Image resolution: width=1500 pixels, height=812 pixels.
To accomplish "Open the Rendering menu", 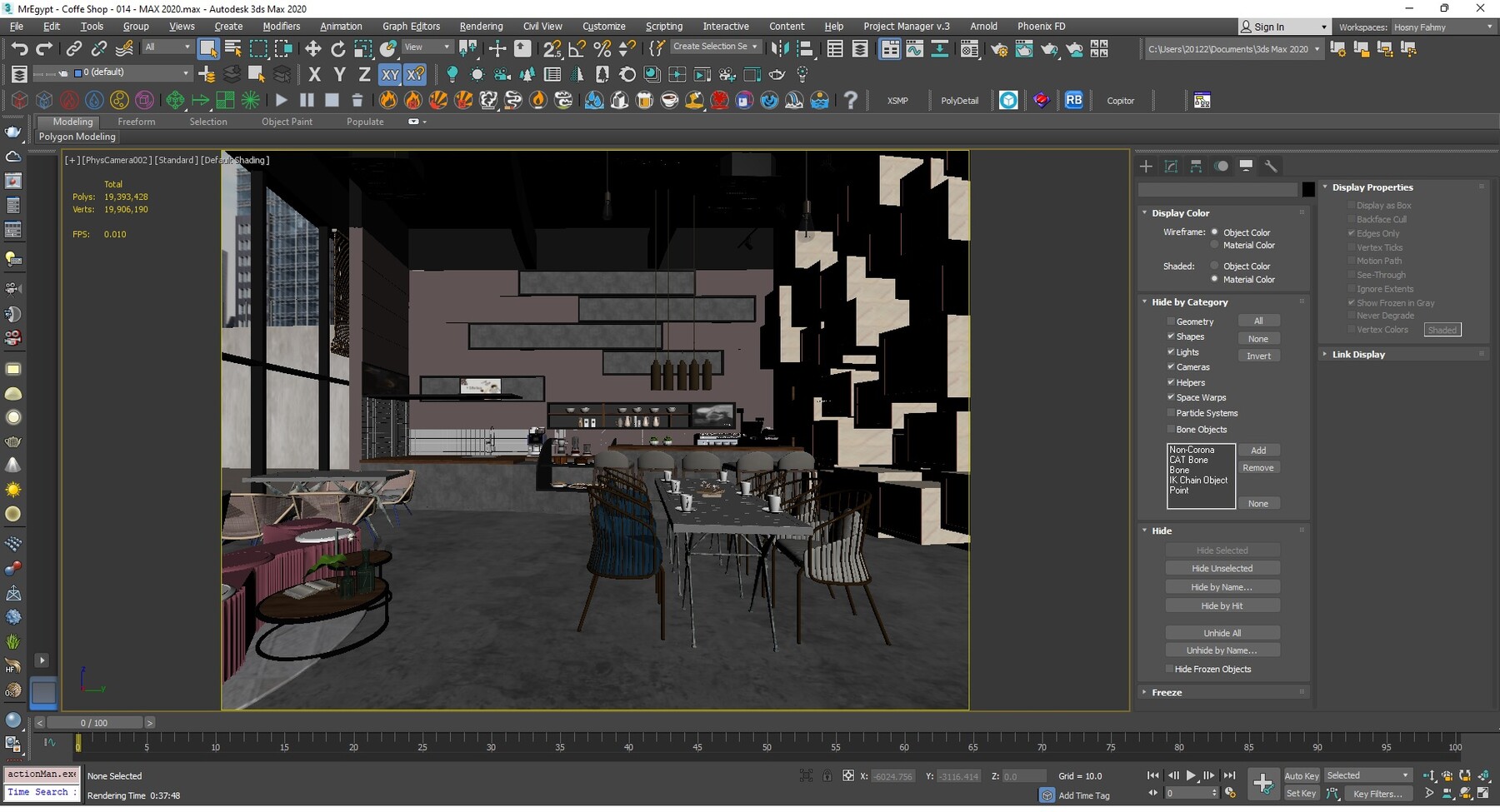I will [481, 26].
